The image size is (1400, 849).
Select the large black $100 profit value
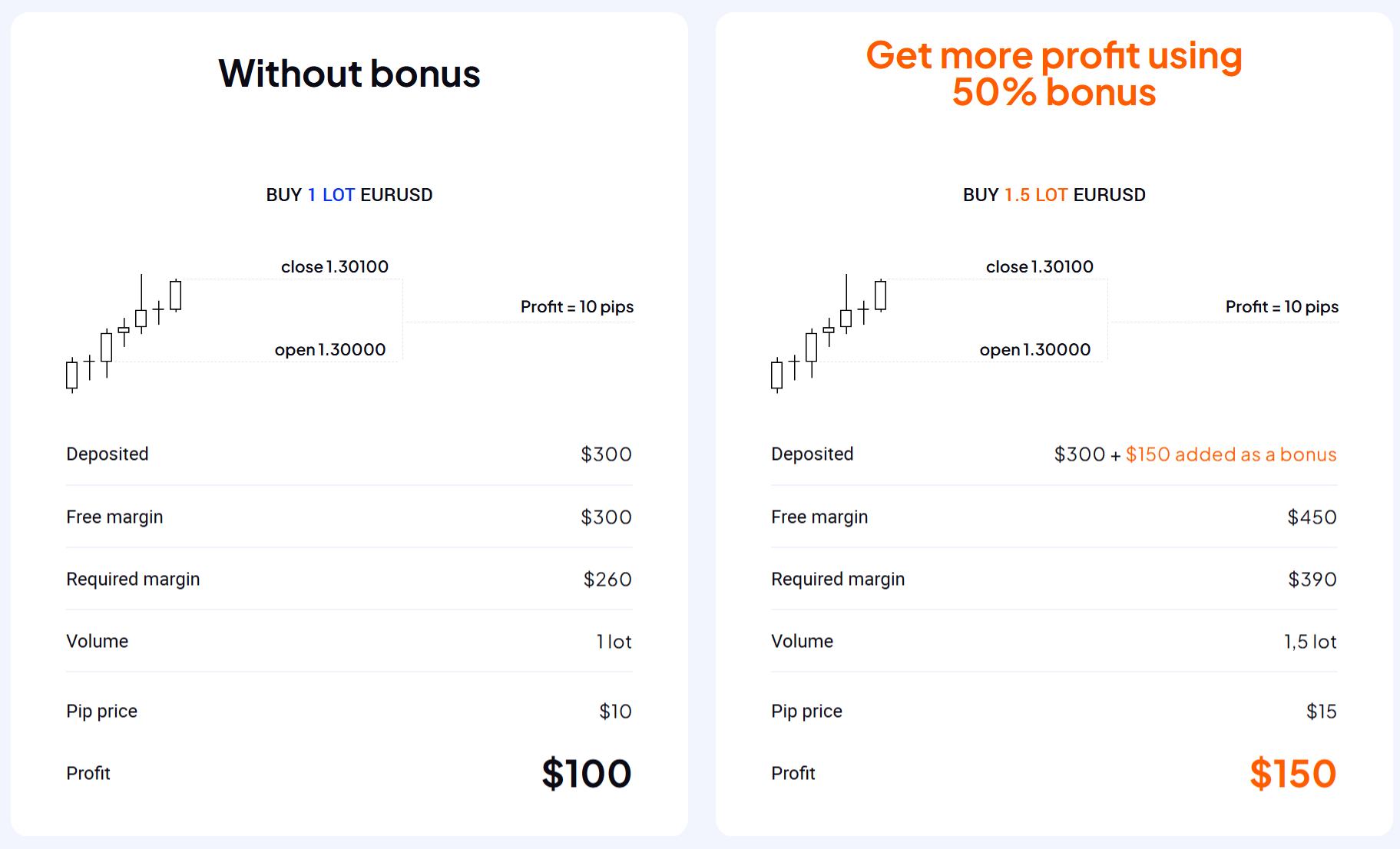click(x=587, y=773)
